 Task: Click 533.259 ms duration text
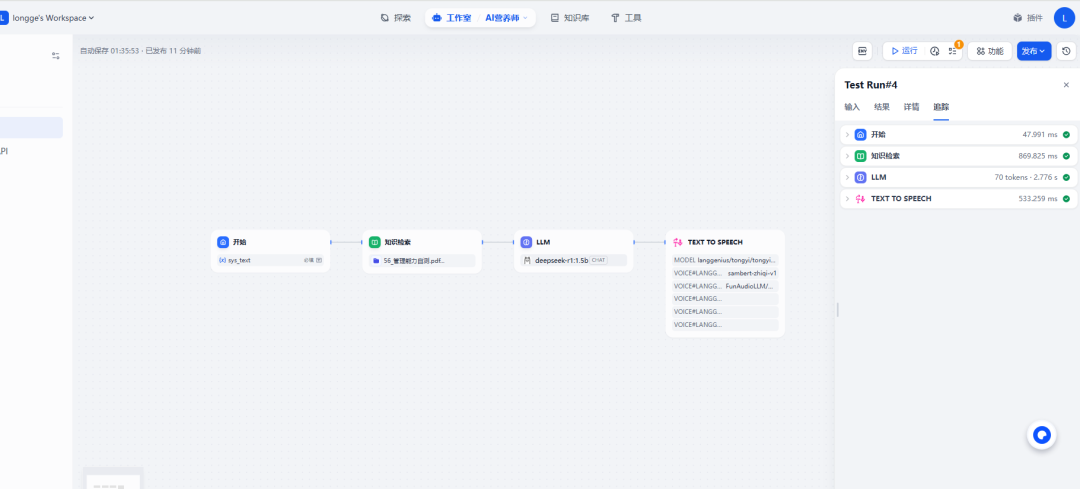tap(1038, 199)
